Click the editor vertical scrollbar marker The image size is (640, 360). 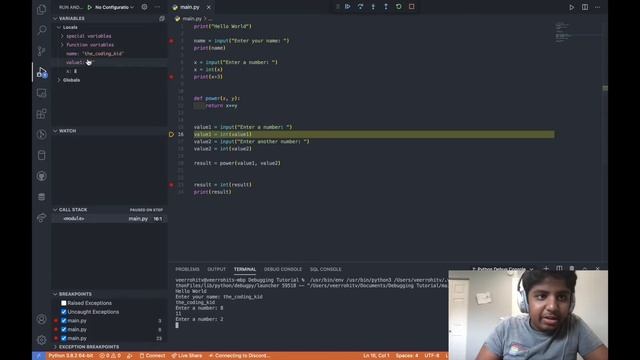605,88
